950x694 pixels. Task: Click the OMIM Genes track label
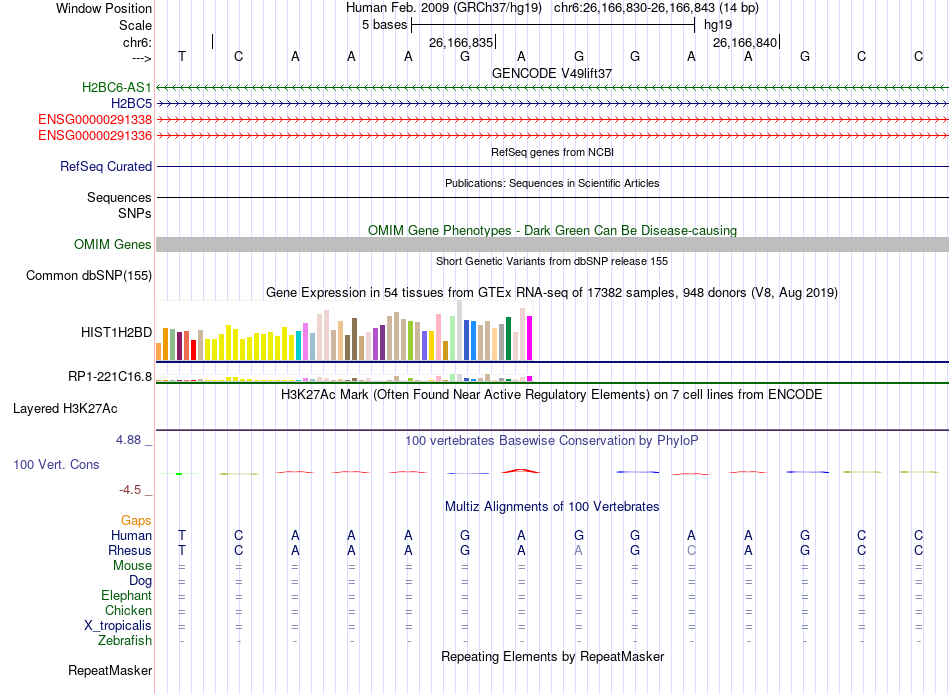click(112, 244)
